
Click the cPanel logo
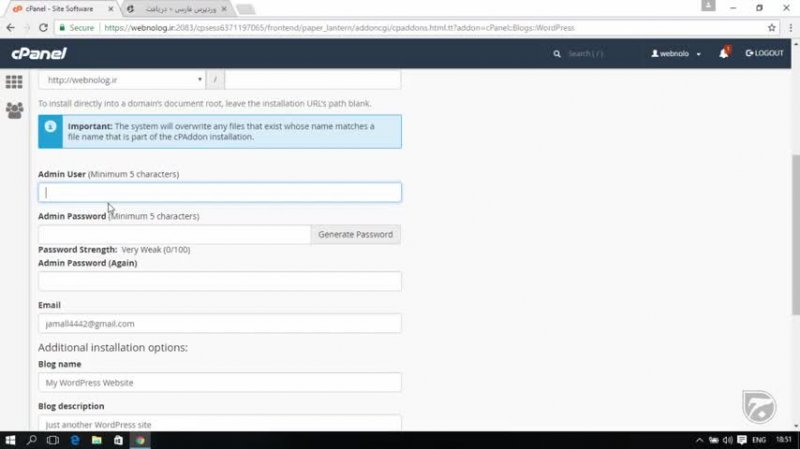click(x=38, y=53)
